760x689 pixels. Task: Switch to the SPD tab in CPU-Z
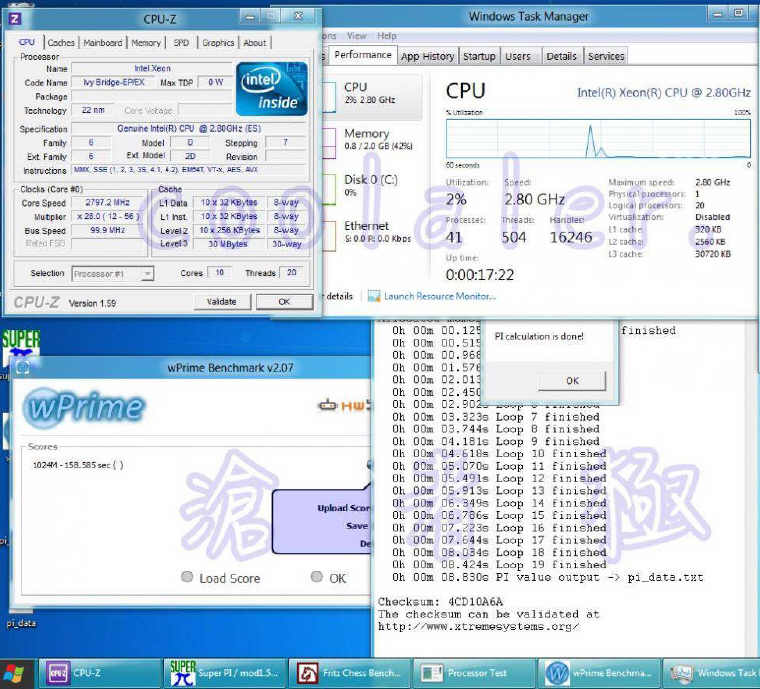pyautogui.click(x=181, y=43)
